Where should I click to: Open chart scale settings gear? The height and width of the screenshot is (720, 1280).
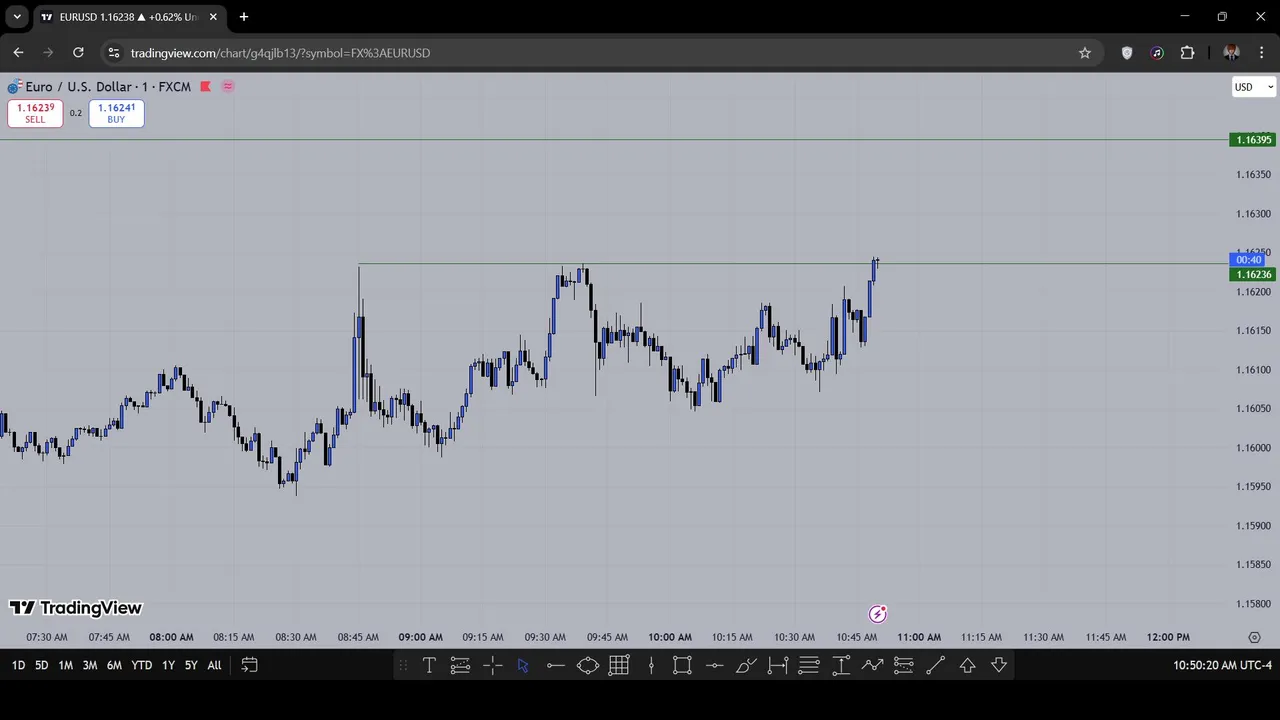click(x=1254, y=637)
